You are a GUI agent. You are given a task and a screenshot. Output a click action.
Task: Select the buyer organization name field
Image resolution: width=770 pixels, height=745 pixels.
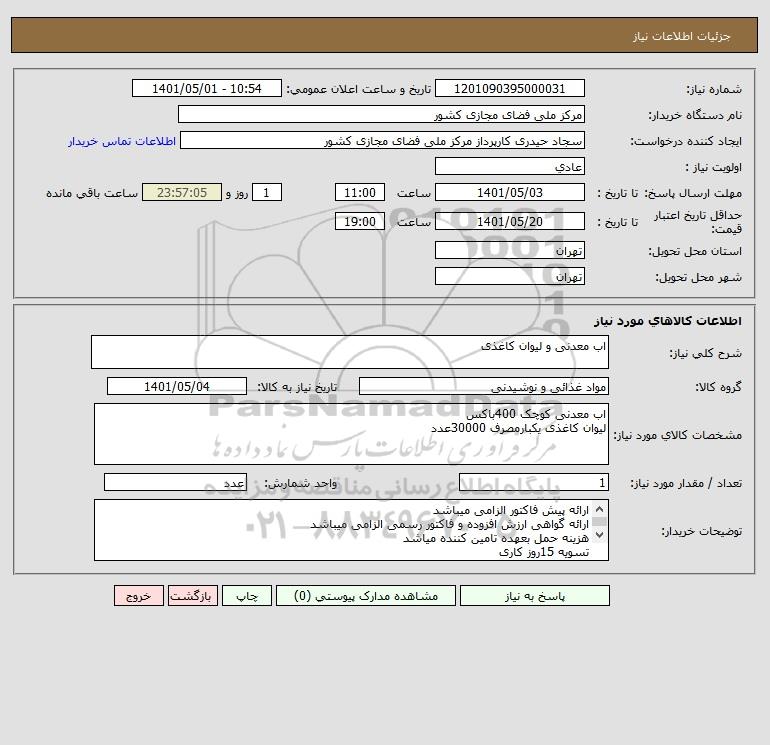click(x=381, y=114)
